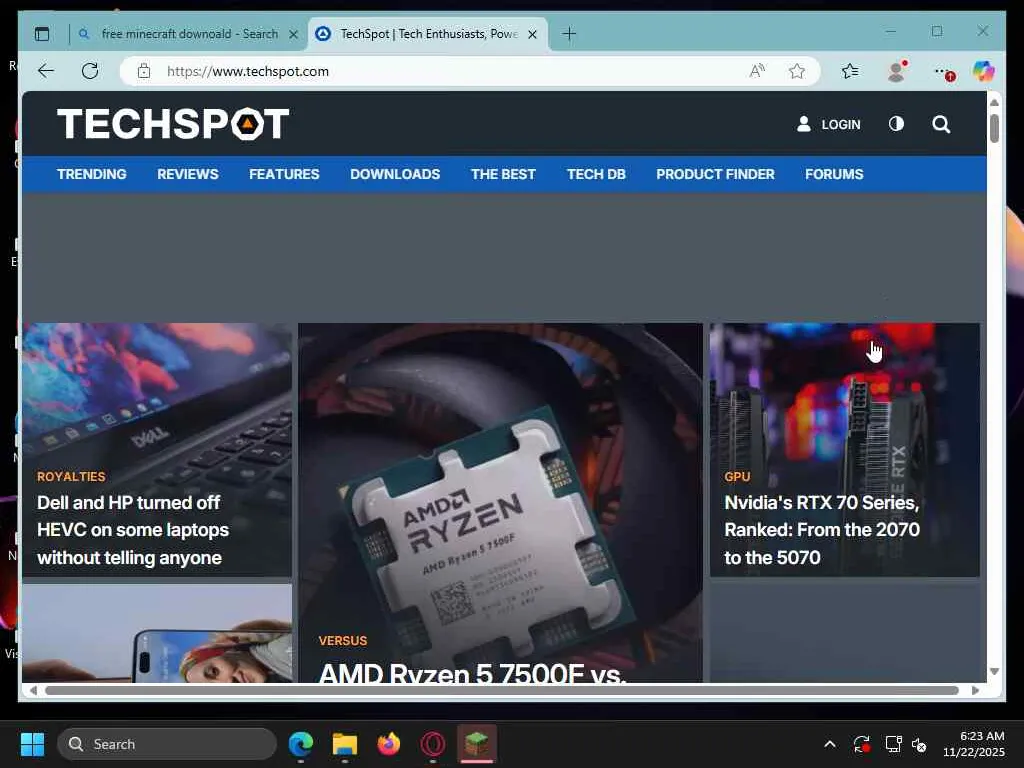This screenshot has height=768, width=1024.
Task: Open Minecraft grass block taskbar icon
Action: (477, 743)
